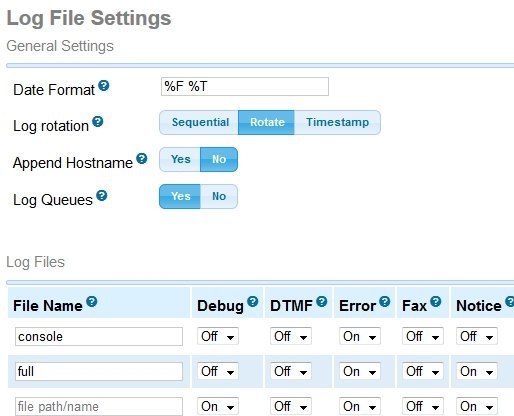This screenshot has height=416, width=514.
Task: Open Debug dropdown for full row
Action: click(218, 371)
